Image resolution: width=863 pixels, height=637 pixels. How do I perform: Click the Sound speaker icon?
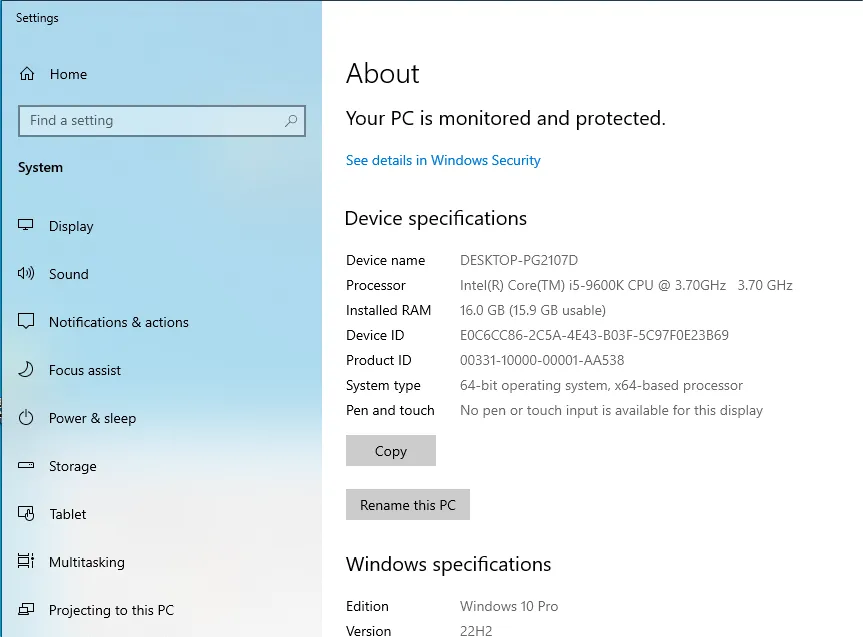(27, 274)
